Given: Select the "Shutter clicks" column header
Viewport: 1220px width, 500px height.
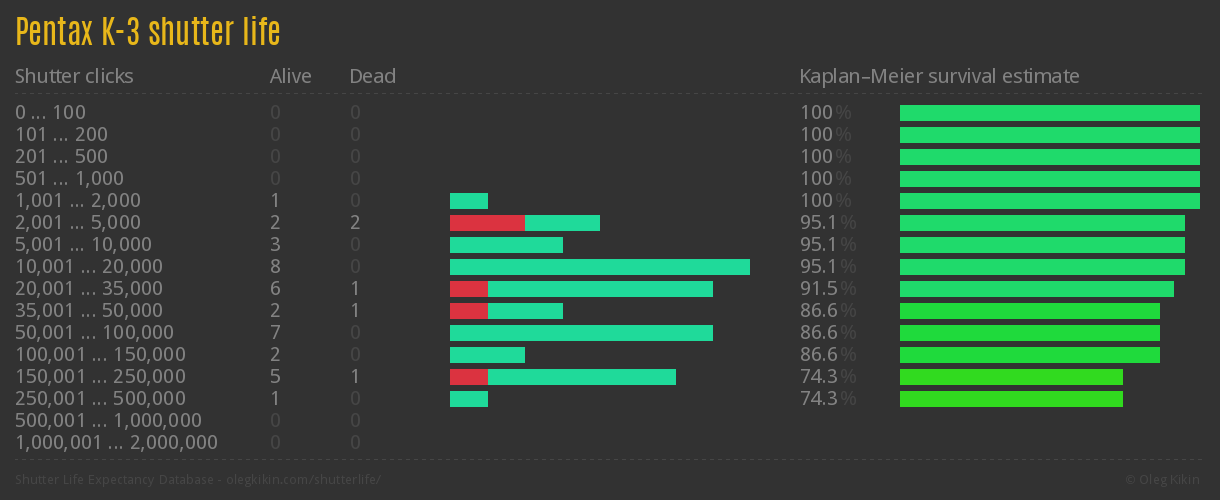Looking at the screenshot, I should coord(74,76).
